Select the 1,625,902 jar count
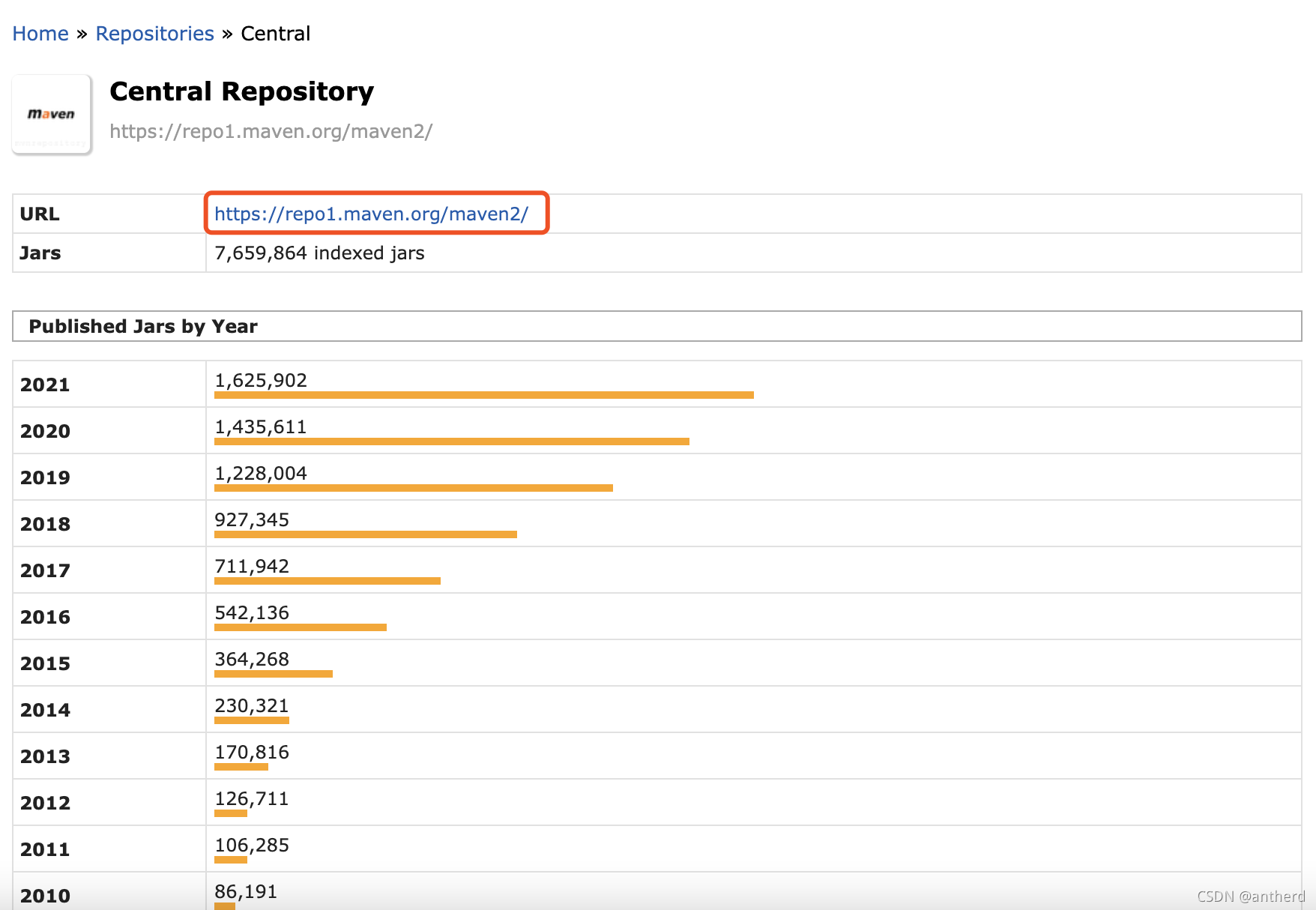The image size is (1316, 910). pyautogui.click(x=261, y=380)
